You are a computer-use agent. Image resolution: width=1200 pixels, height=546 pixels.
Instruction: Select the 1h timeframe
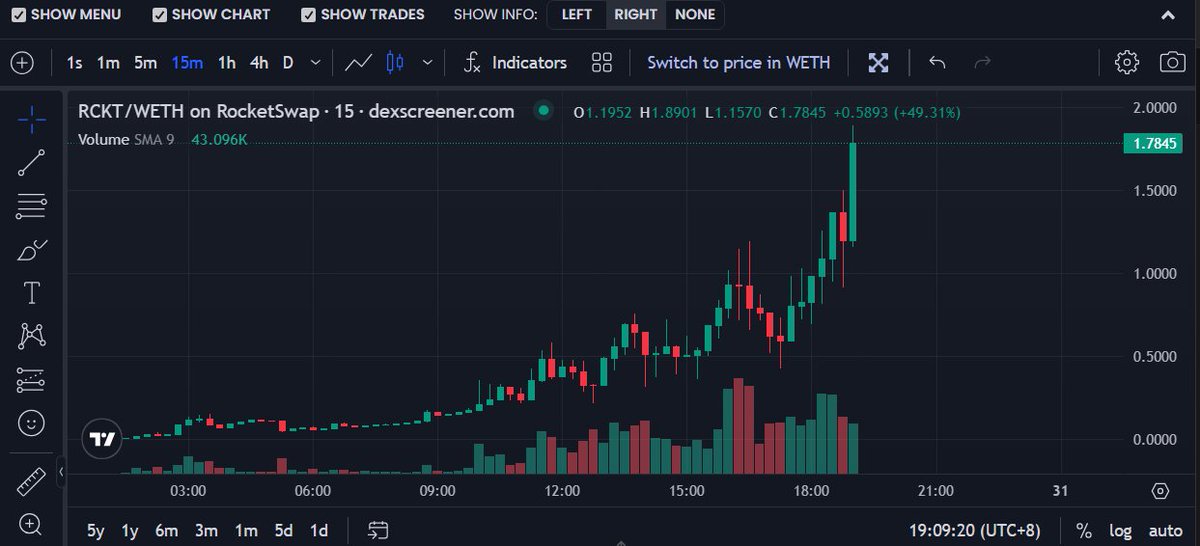[227, 63]
